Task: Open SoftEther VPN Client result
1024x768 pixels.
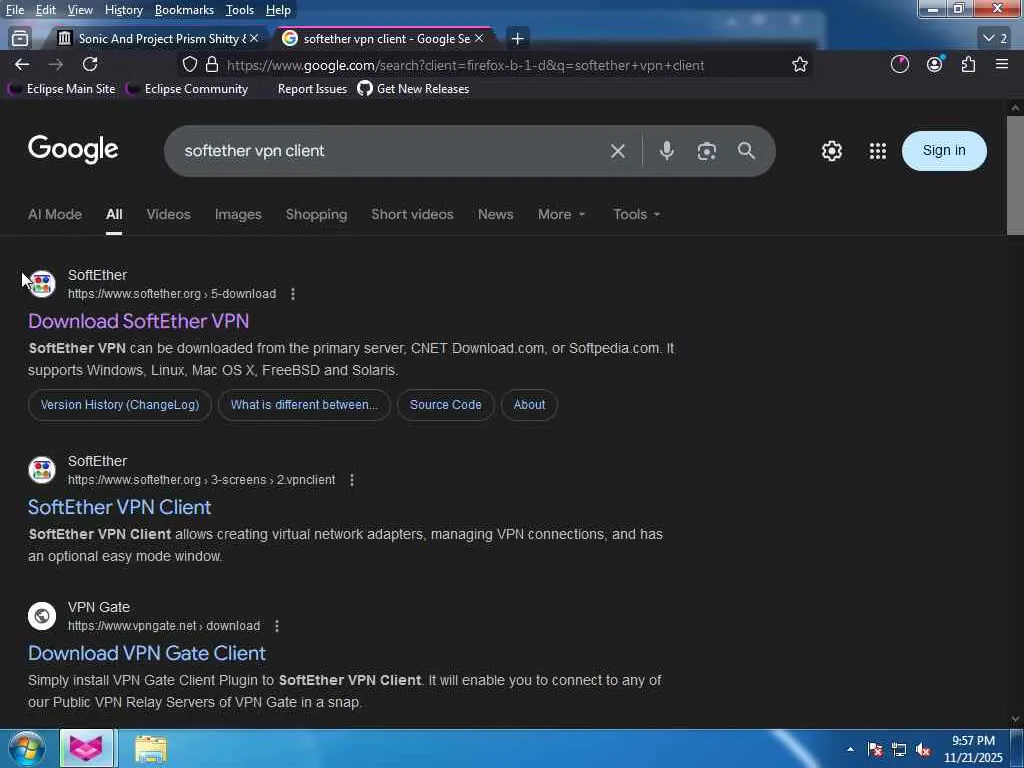Action: pos(120,507)
